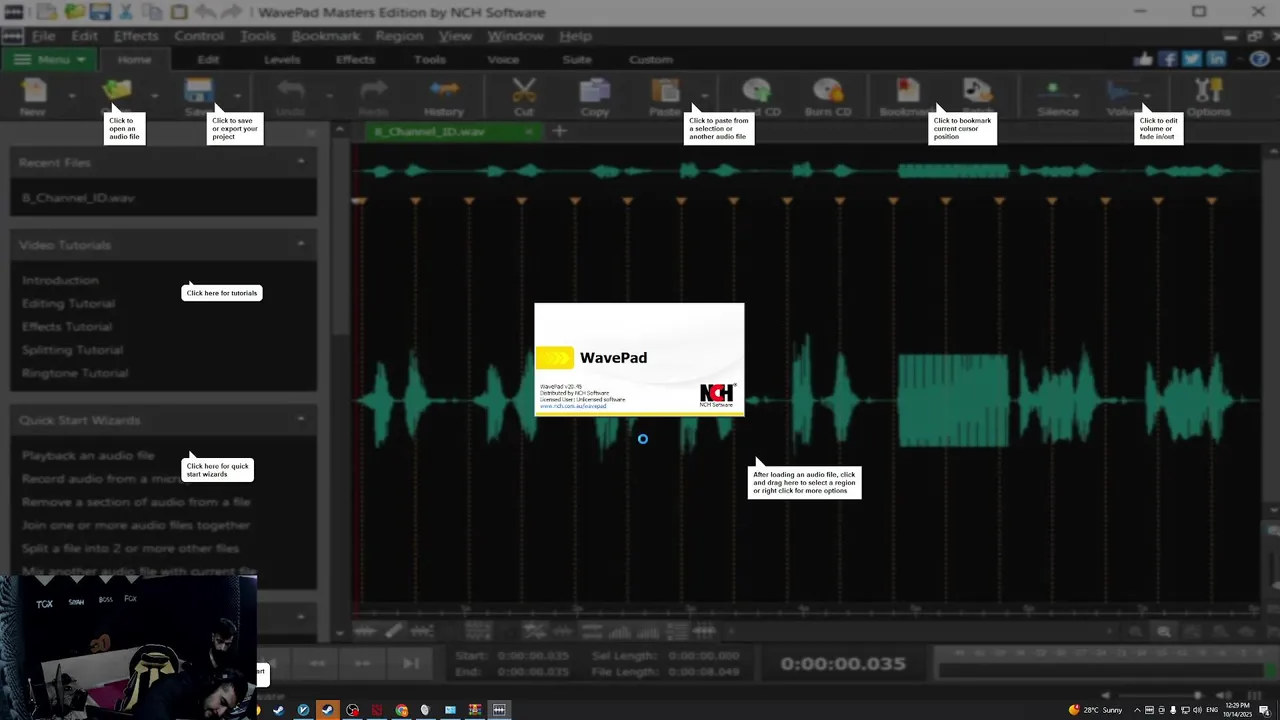
Task: Click the Steam icon in the taskbar
Action: coord(327,710)
